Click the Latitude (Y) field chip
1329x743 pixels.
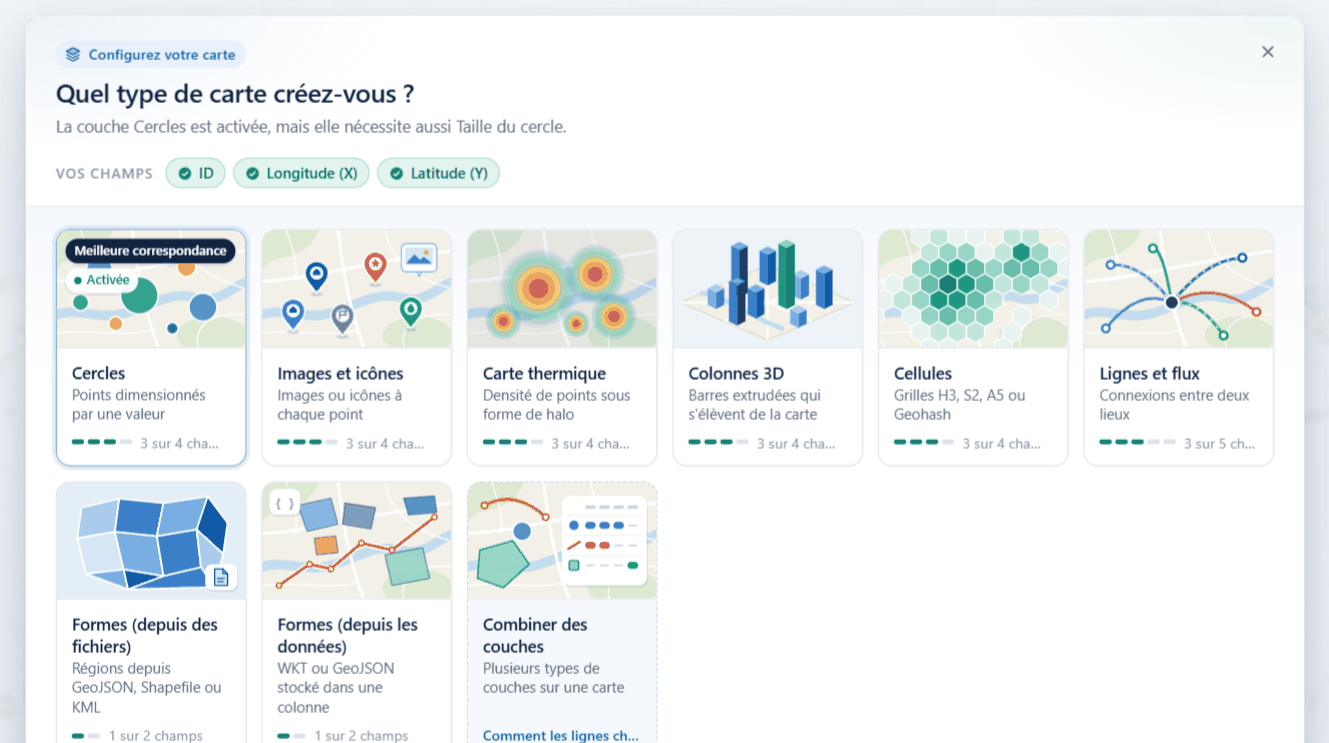[438, 173]
